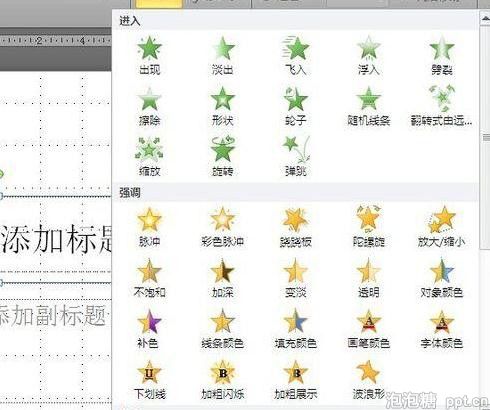Apply the 补色 complementary color effect
Screen dimensions: 490x410
(148, 329)
